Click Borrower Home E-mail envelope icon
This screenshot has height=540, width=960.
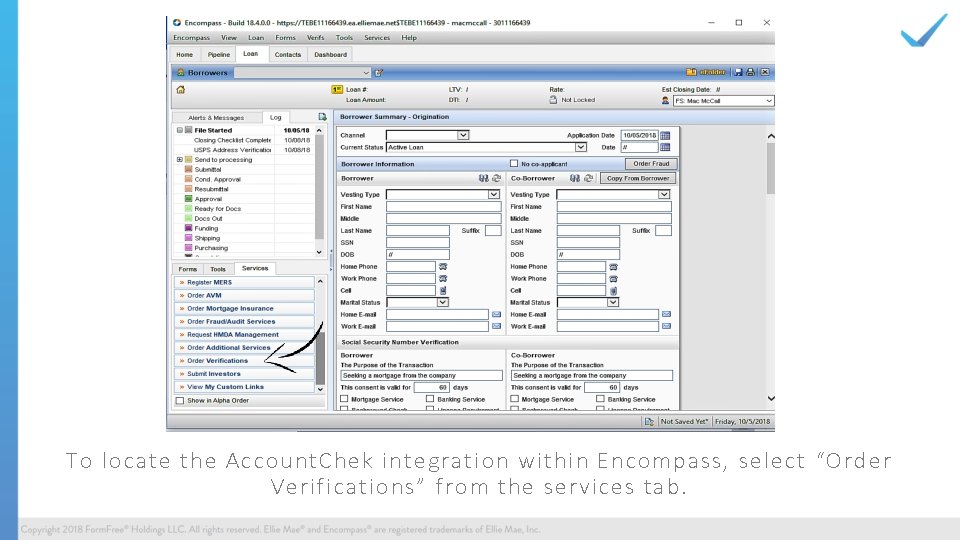coord(497,315)
